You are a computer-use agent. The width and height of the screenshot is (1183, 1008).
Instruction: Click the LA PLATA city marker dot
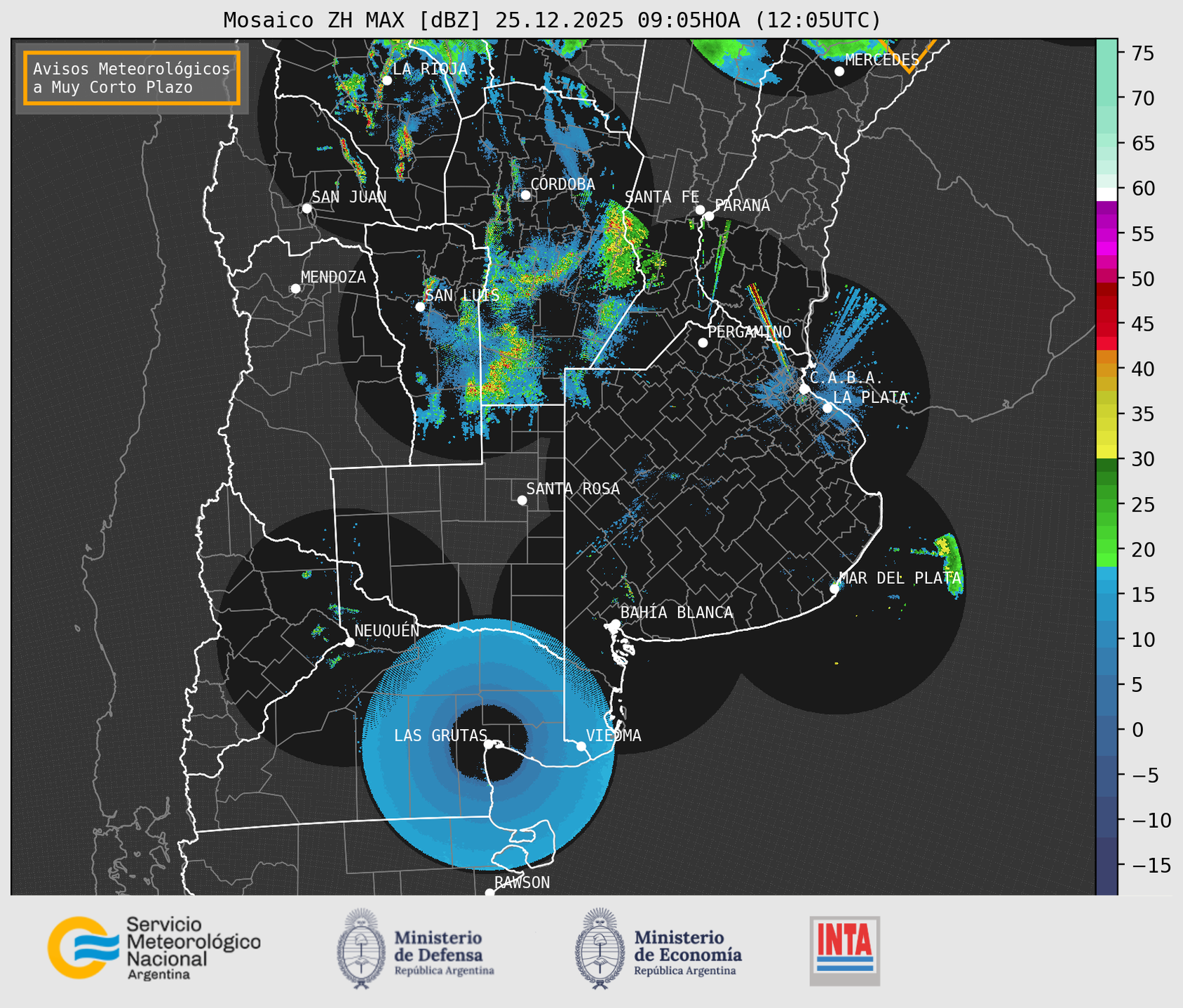tap(827, 408)
